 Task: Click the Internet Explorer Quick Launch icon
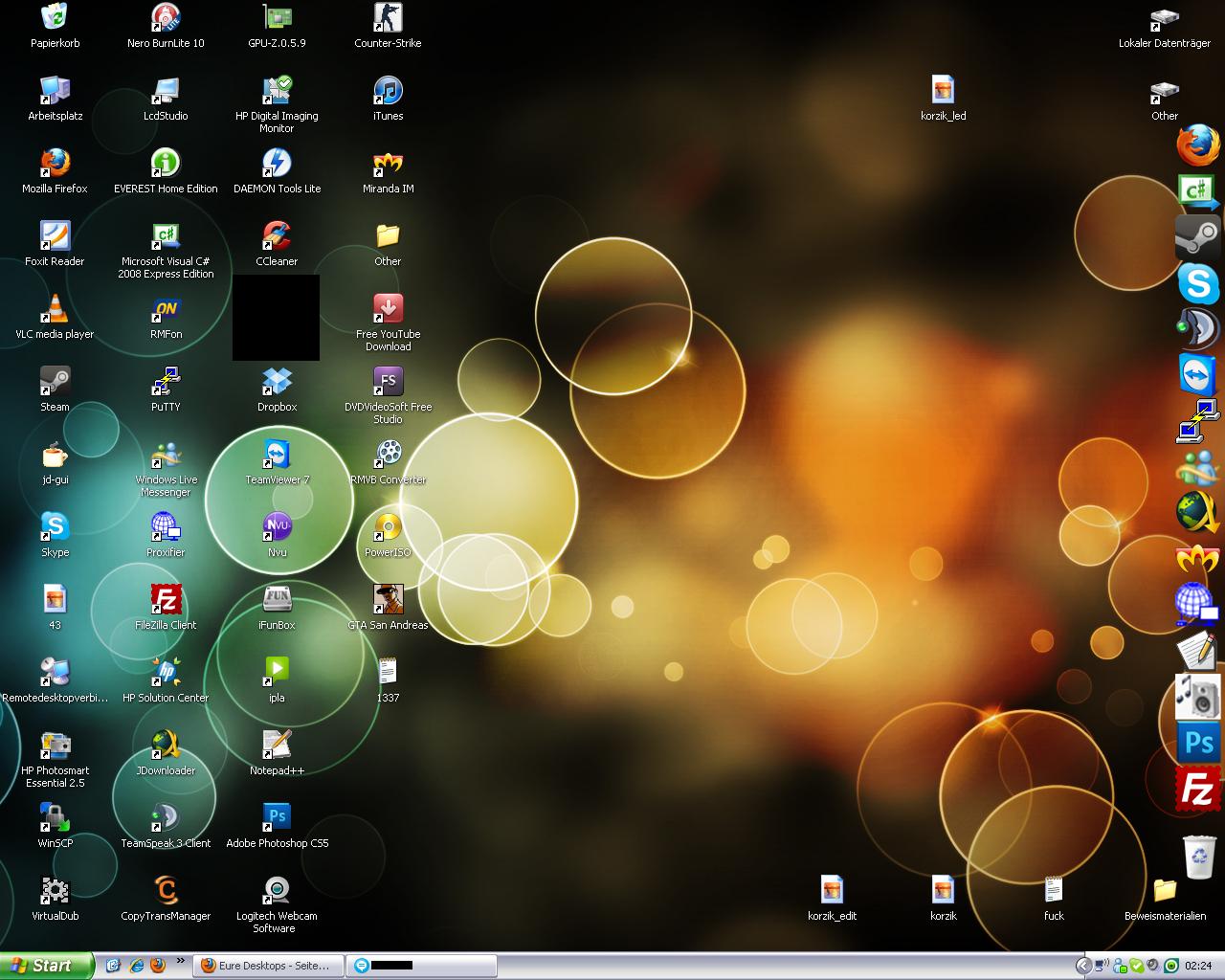click(x=136, y=966)
